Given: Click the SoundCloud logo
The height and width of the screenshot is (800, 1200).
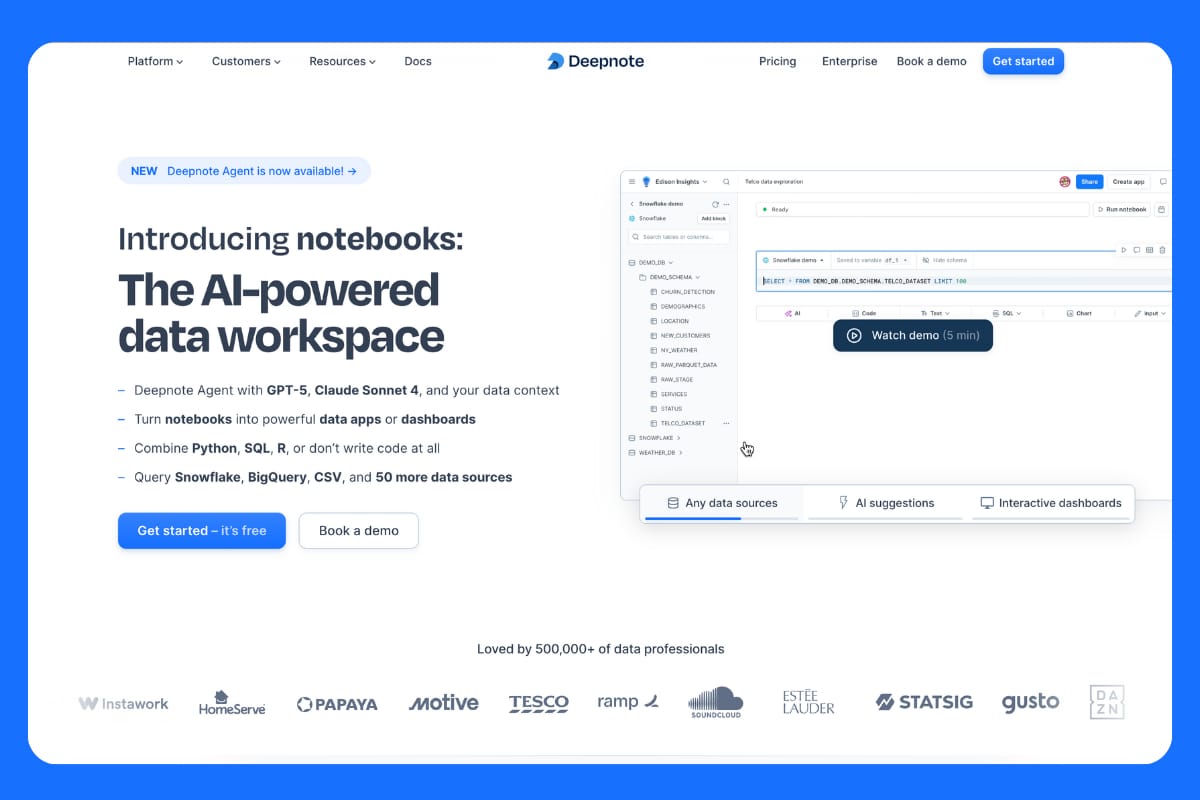Looking at the screenshot, I should click(715, 703).
